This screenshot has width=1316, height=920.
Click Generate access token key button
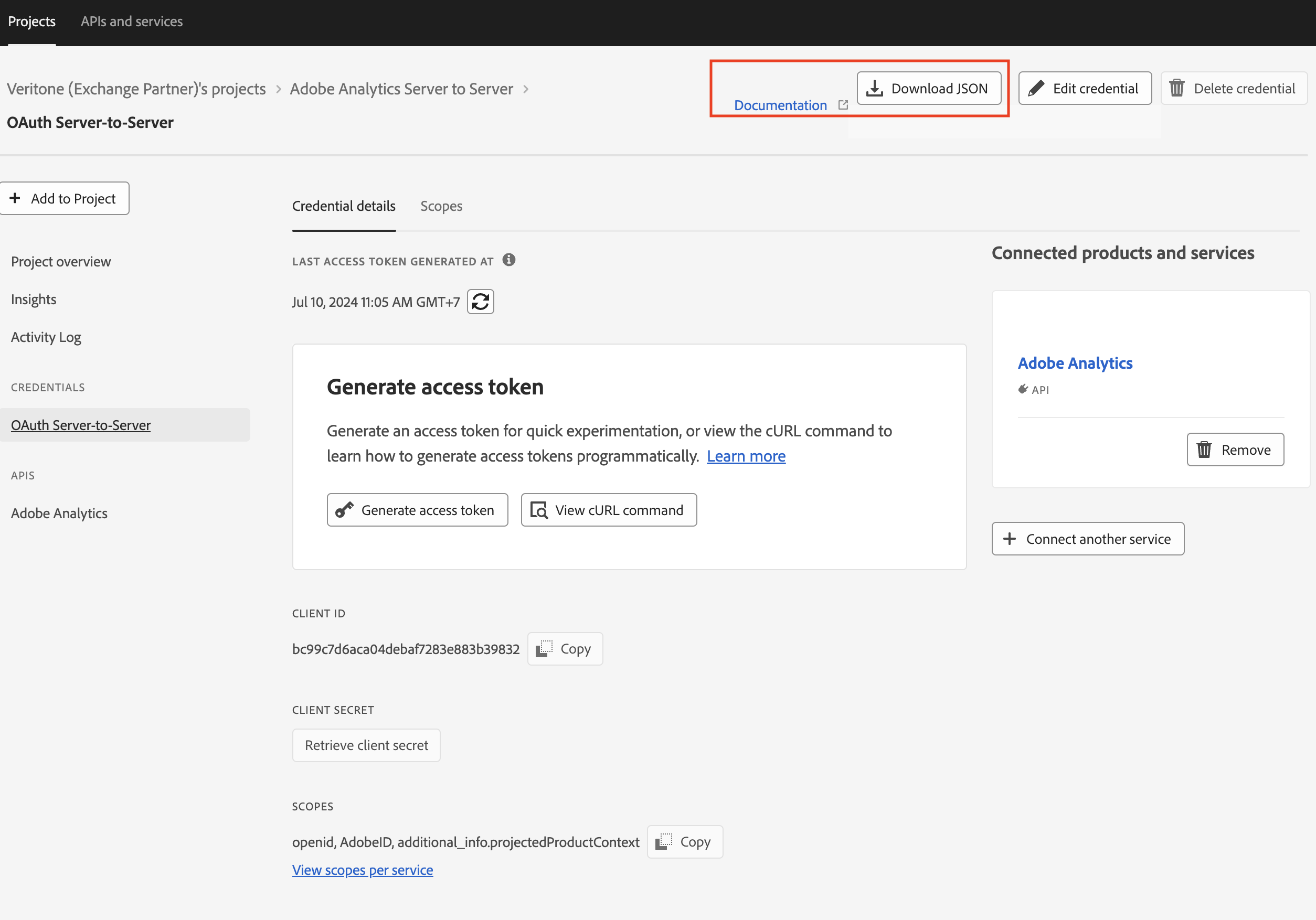[x=417, y=510]
